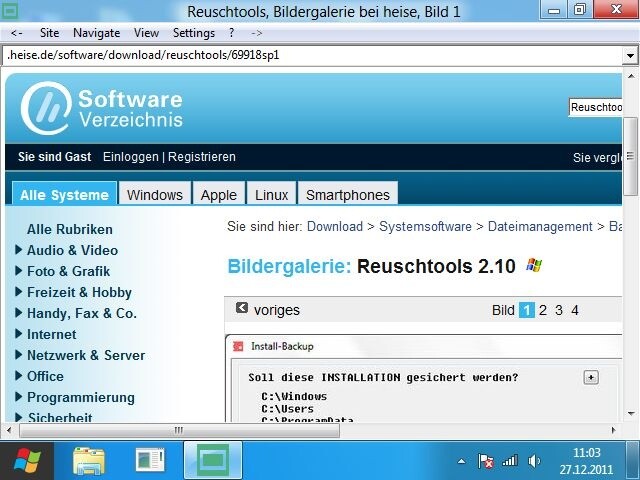Click the 'voriges' previous image link
This screenshot has height=480, width=640.
tap(277, 310)
